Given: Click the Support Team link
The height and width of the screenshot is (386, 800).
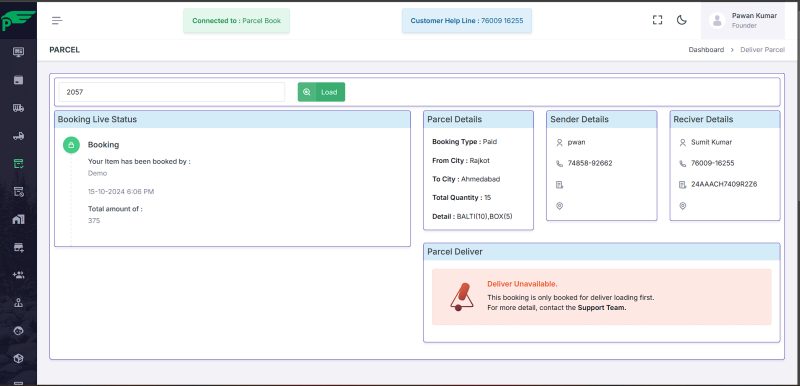Looking at the screenshot, I should 602,308.
